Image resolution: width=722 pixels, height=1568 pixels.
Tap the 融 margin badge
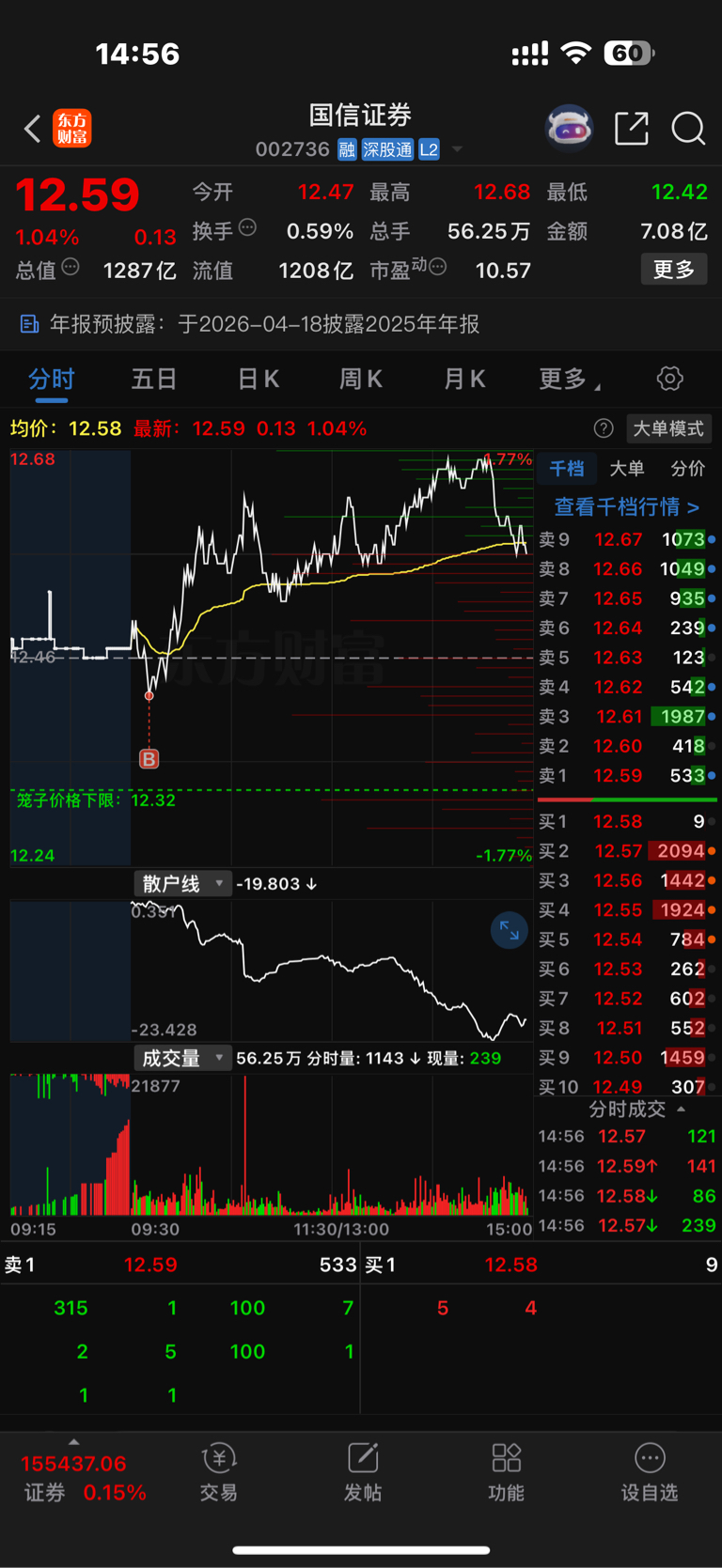click(347, 149)
